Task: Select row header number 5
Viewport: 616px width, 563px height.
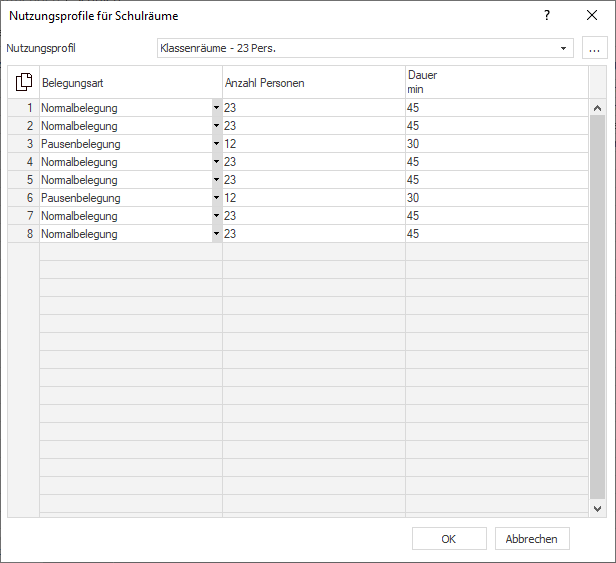Action: (x=24, y=180)
